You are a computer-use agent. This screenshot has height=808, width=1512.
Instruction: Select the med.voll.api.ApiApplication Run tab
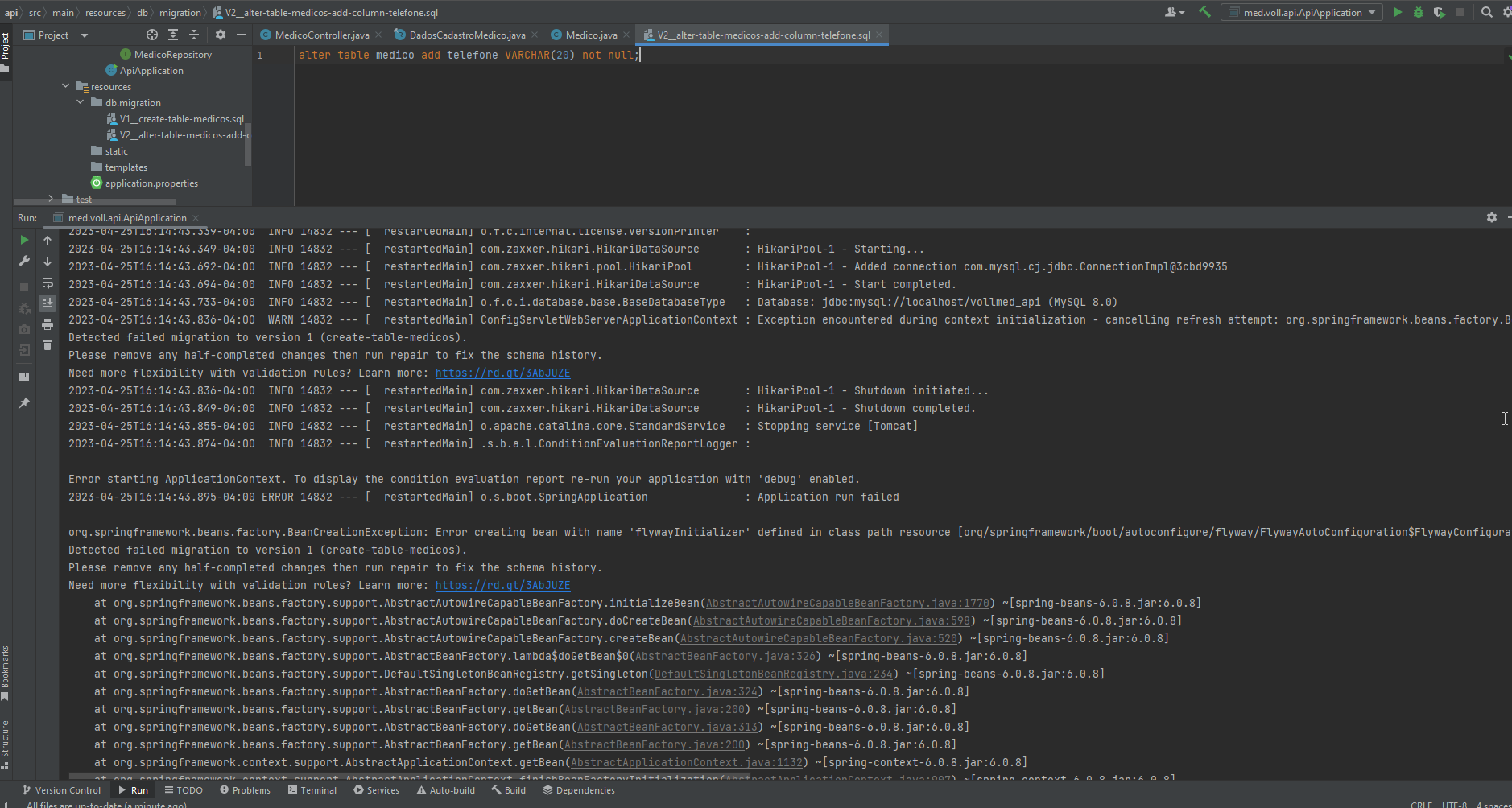pos(127,218)
